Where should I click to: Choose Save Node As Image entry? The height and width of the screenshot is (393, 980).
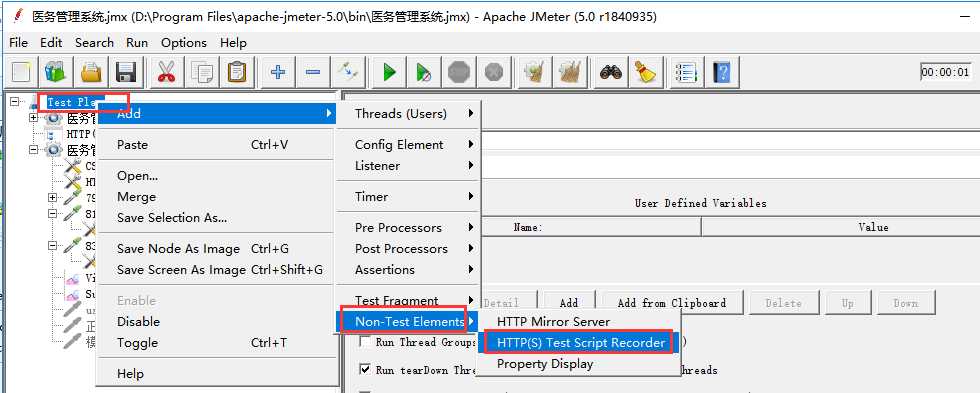pos(218,249)
